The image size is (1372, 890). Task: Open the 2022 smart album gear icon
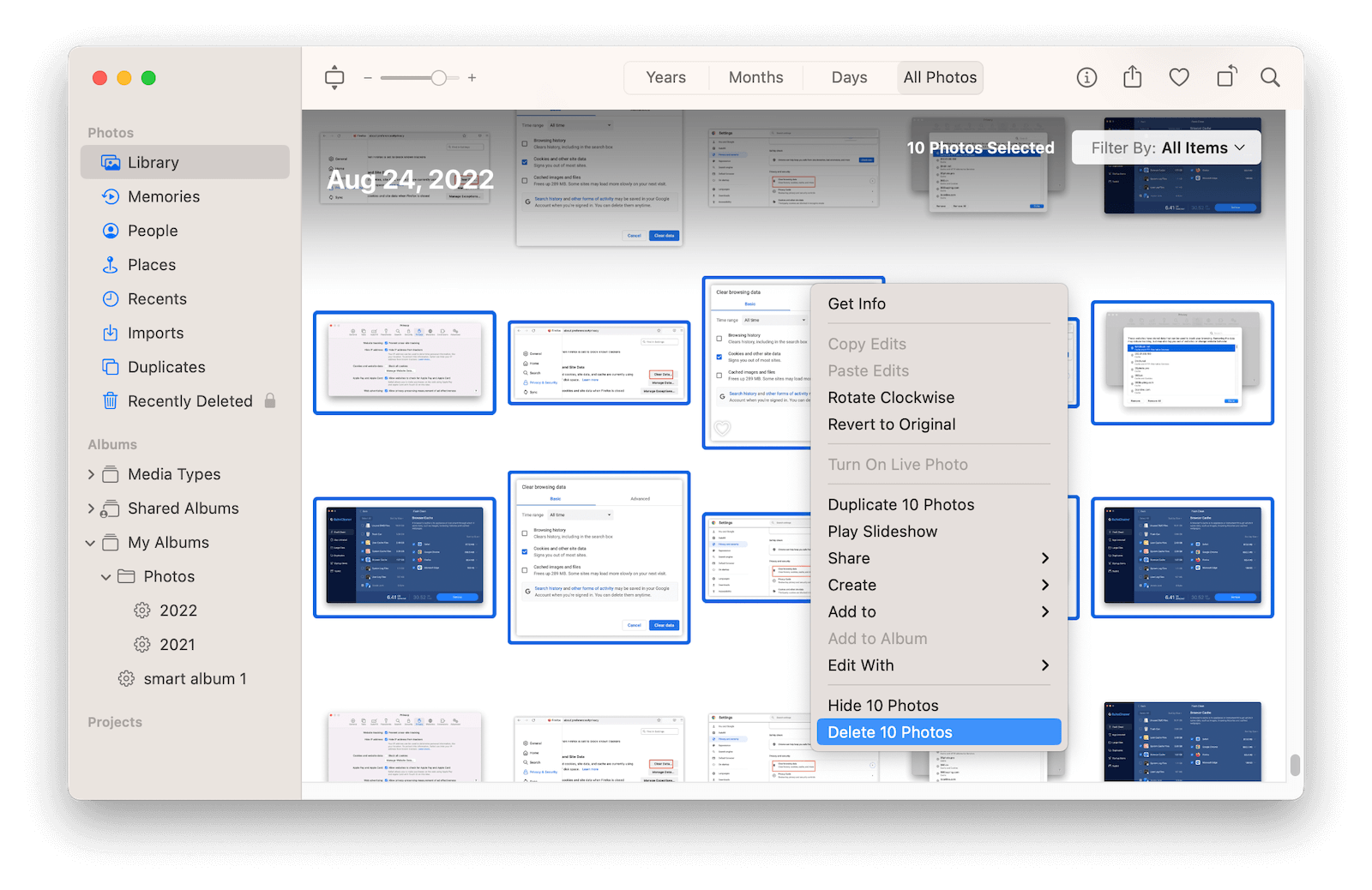(142, 610)
